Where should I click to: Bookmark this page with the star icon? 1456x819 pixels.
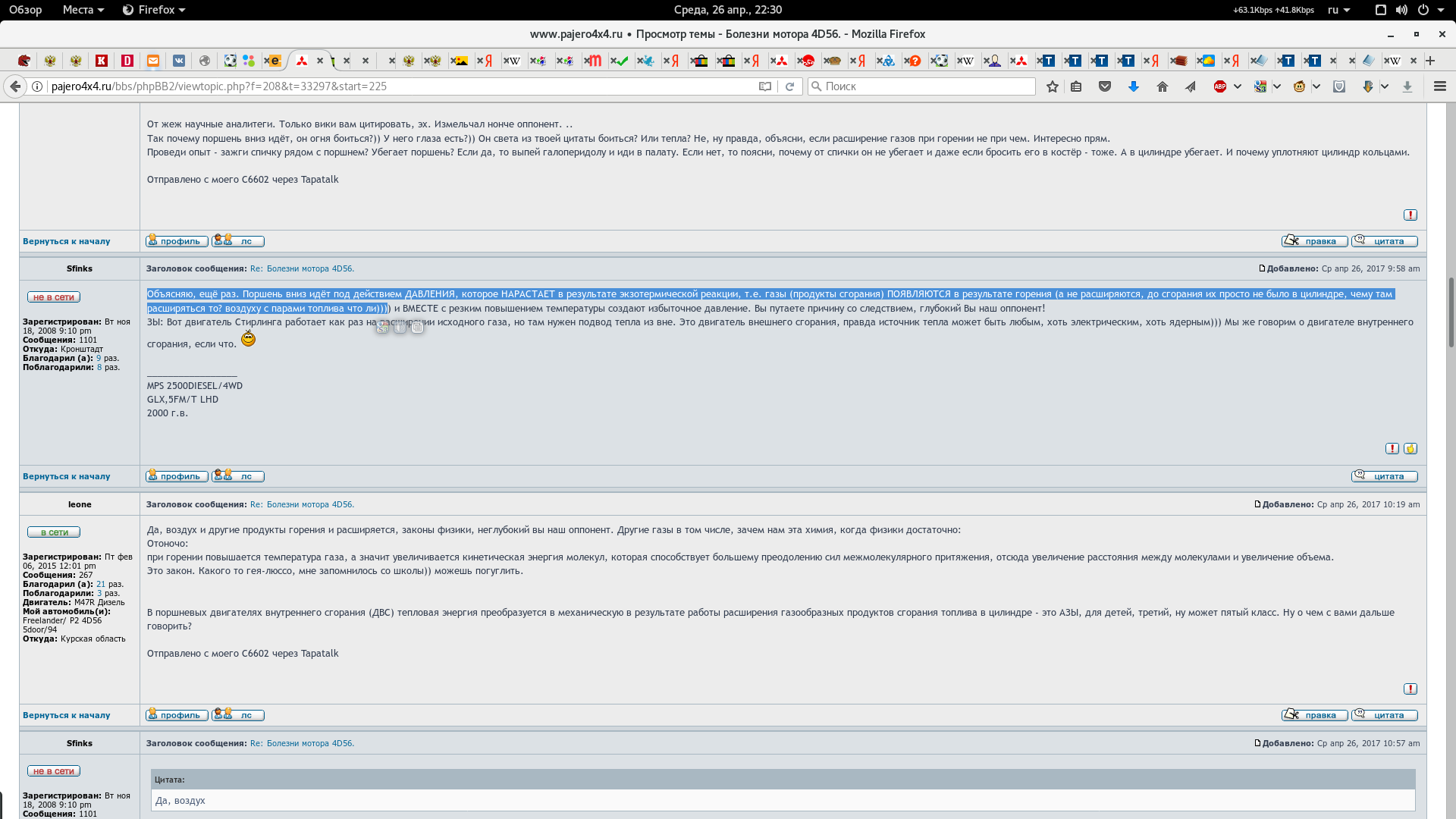[1052, 86]
